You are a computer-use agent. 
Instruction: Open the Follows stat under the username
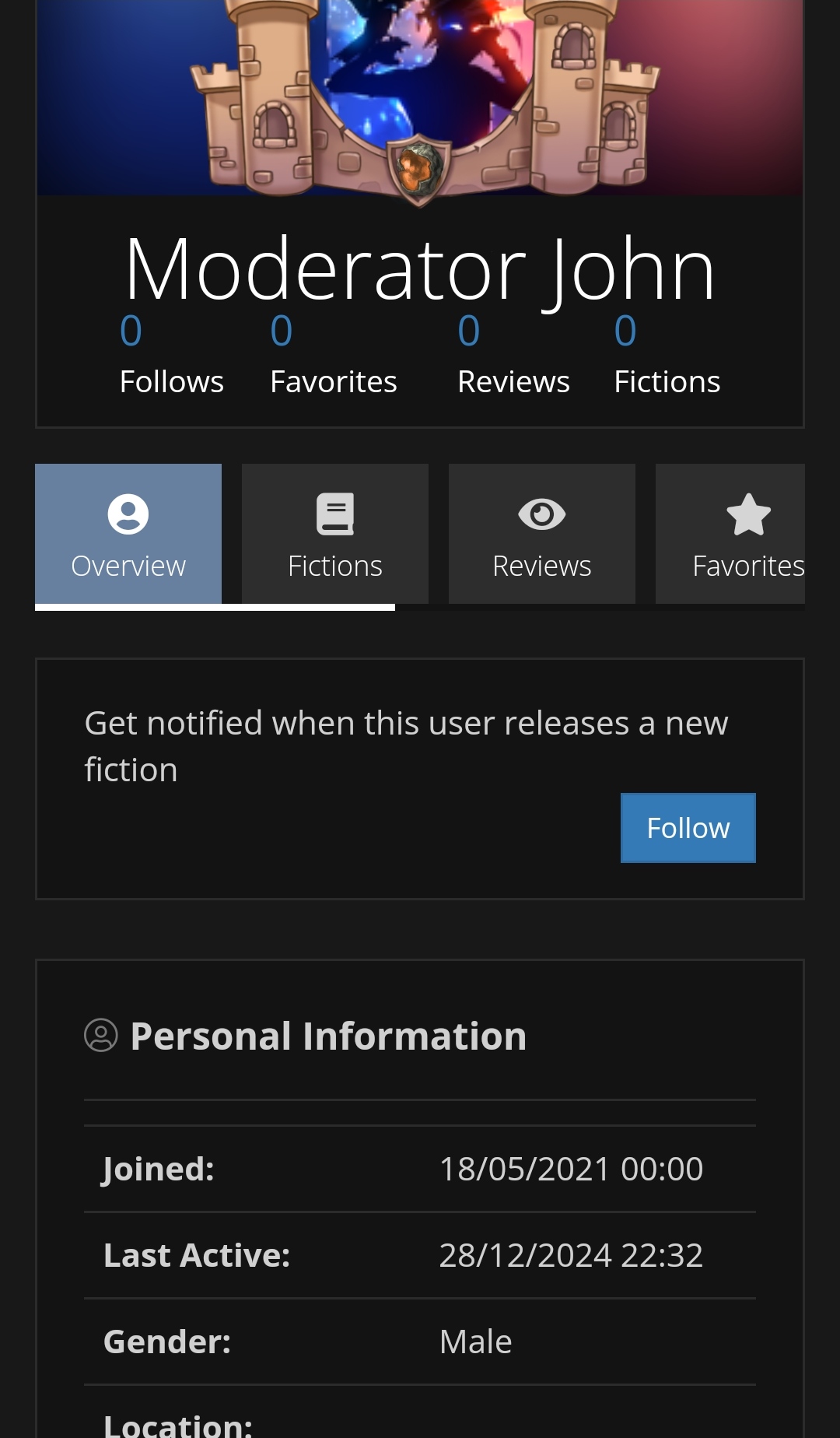click(171, 355)
